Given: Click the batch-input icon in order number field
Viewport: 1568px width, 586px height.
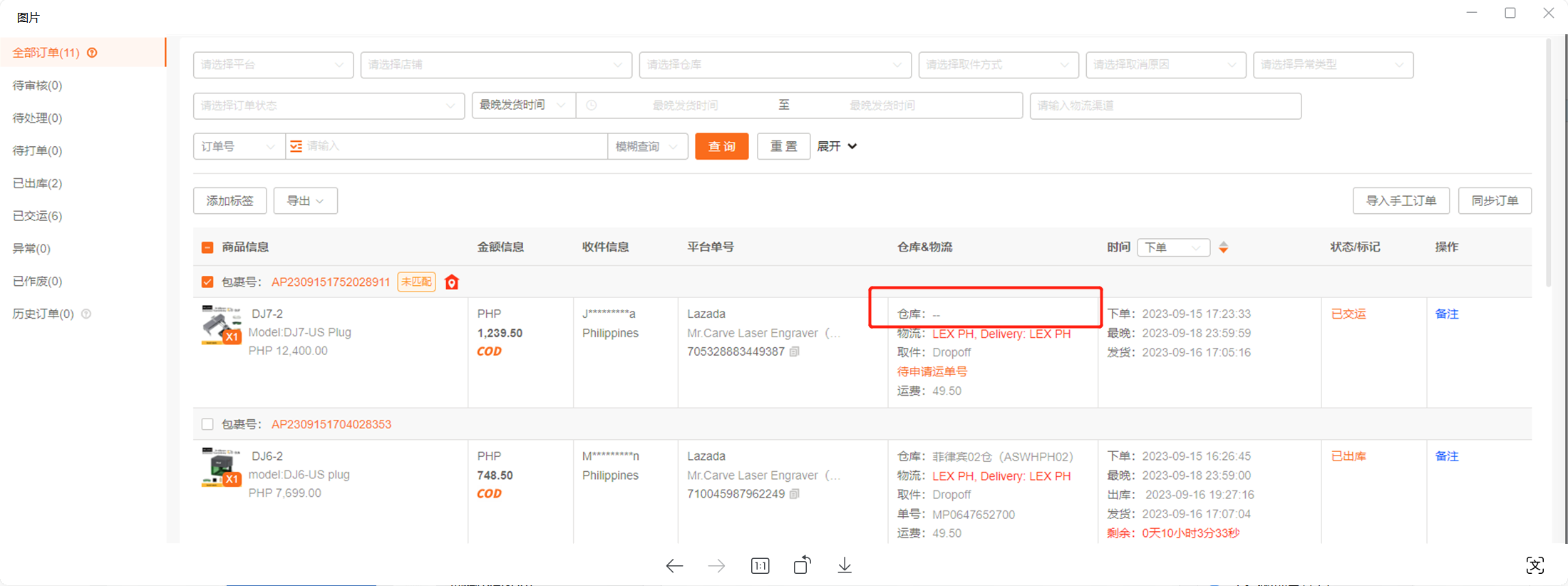Looking at the screenshot, I should pos(296,146).
